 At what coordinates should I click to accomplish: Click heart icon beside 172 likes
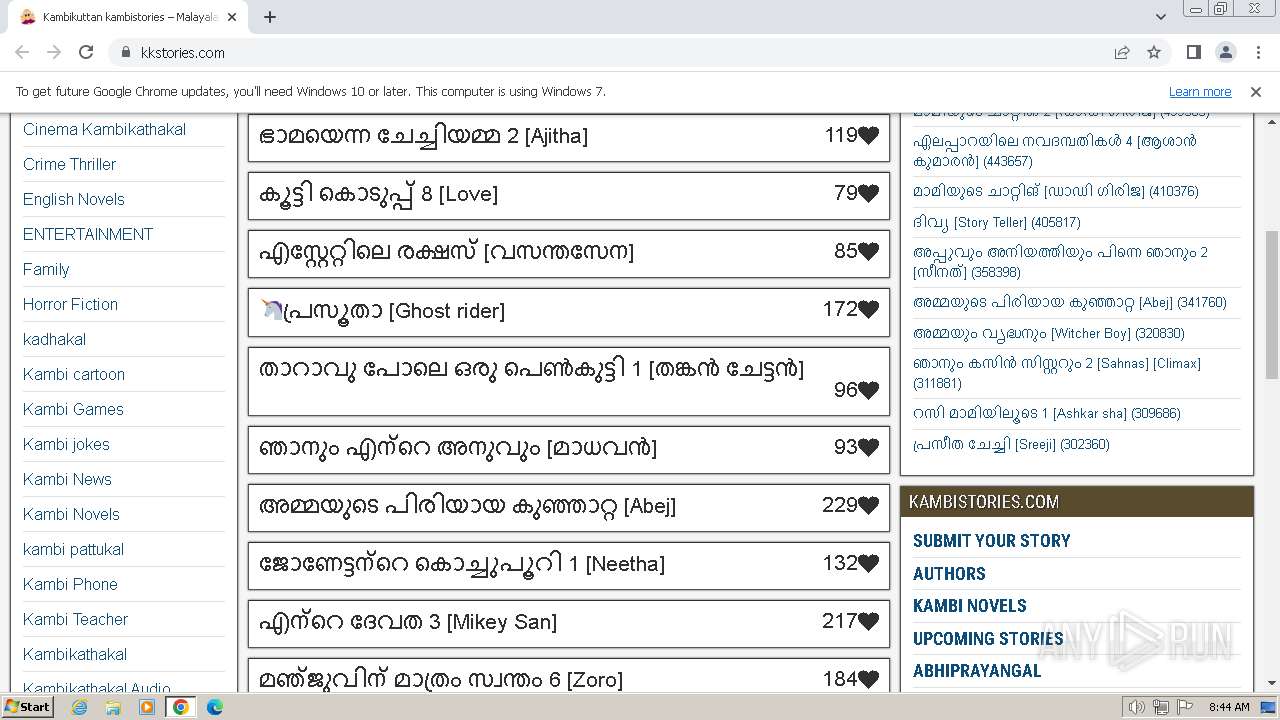click(868, 309)
